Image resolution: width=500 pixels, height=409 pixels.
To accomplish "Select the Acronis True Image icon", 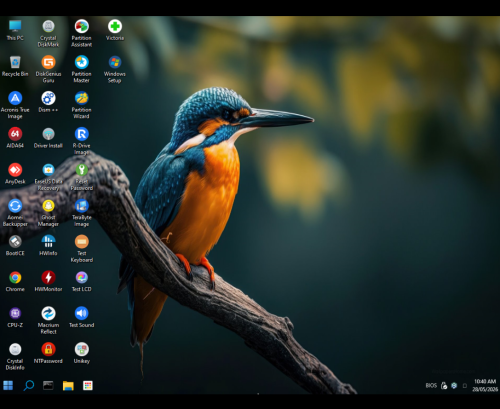I will 15,105.
